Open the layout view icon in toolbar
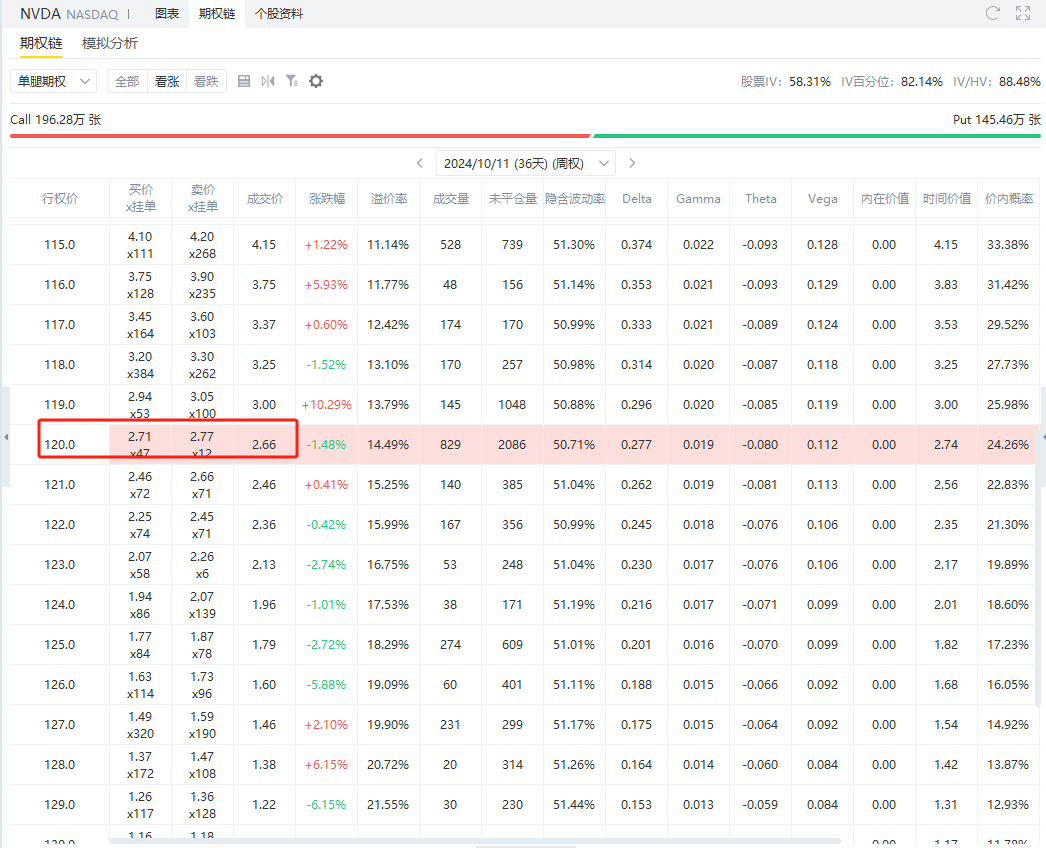The image size is (1046, 848). [244, 81]
